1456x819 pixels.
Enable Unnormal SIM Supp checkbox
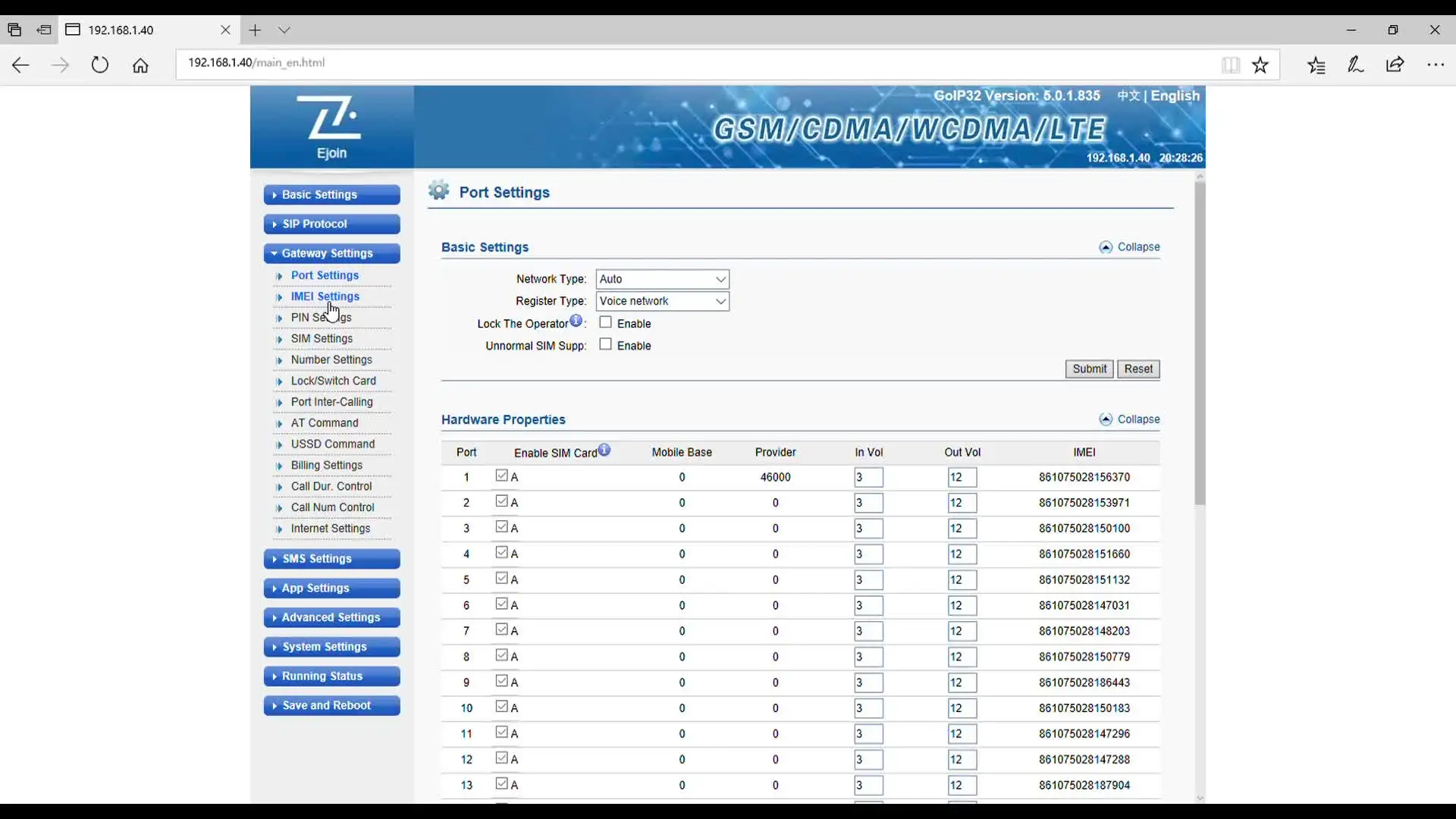(605, 344)
